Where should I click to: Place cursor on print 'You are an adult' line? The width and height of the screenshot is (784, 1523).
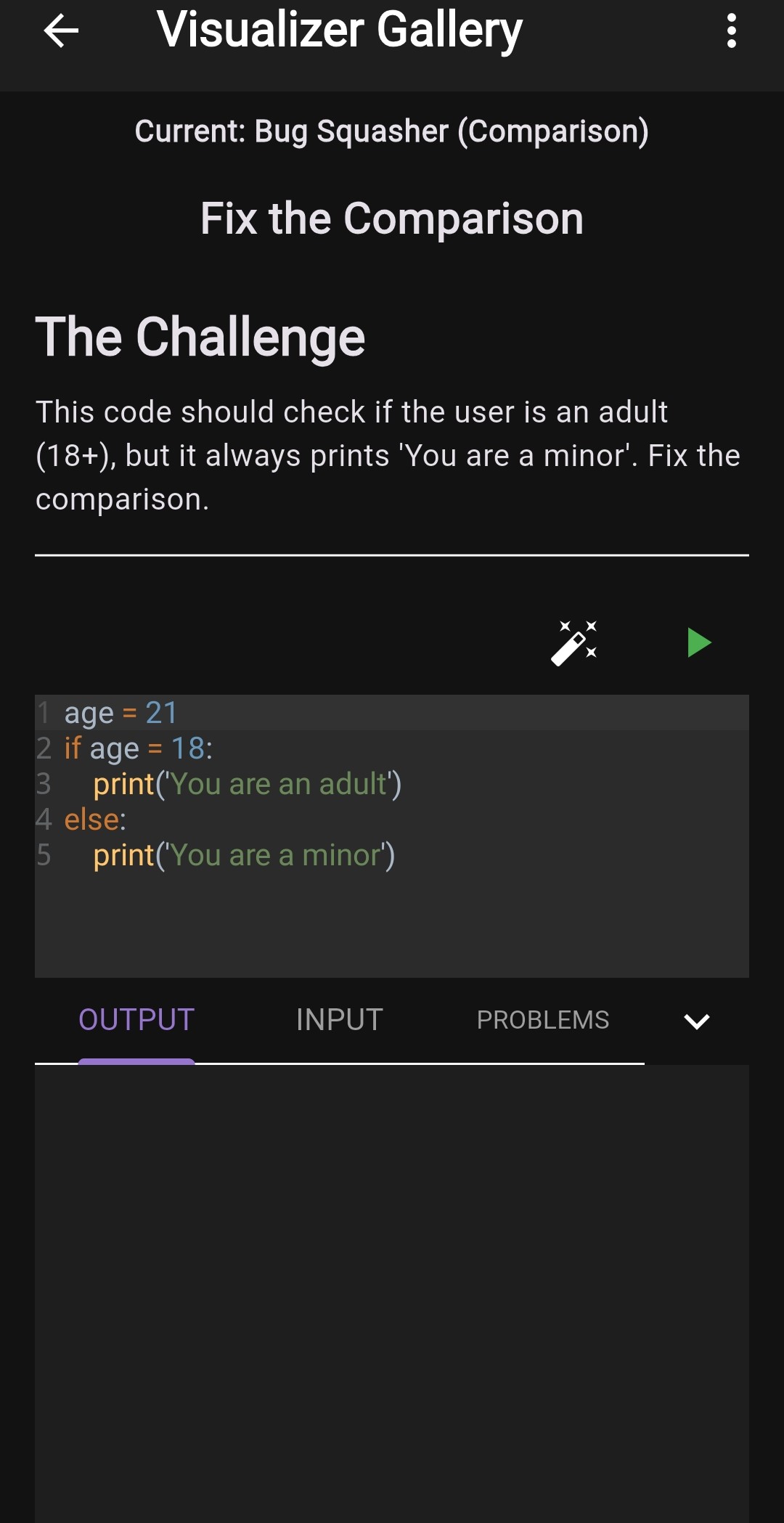pos(247,784)
